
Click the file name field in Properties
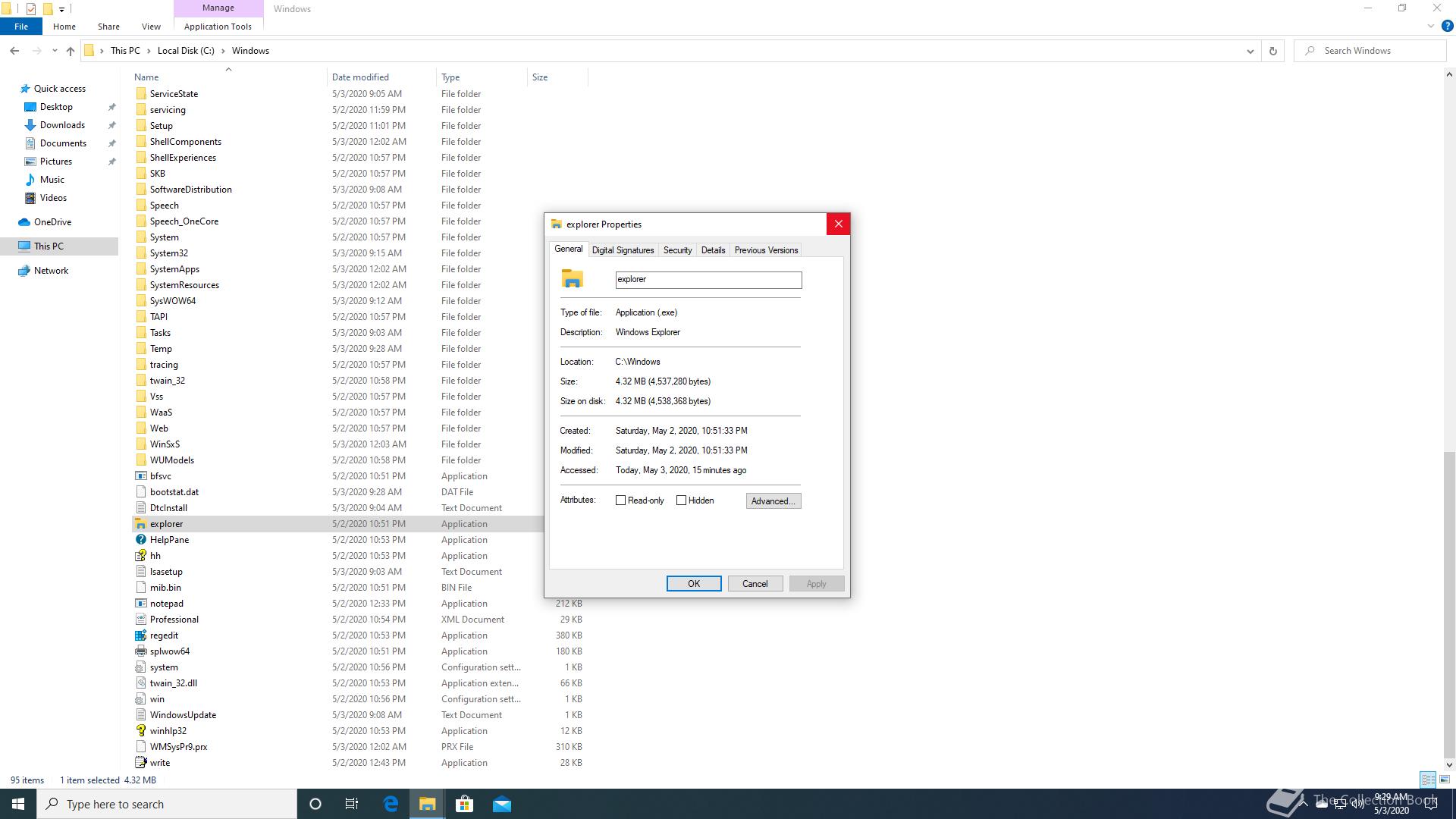(x=708, y=280)
